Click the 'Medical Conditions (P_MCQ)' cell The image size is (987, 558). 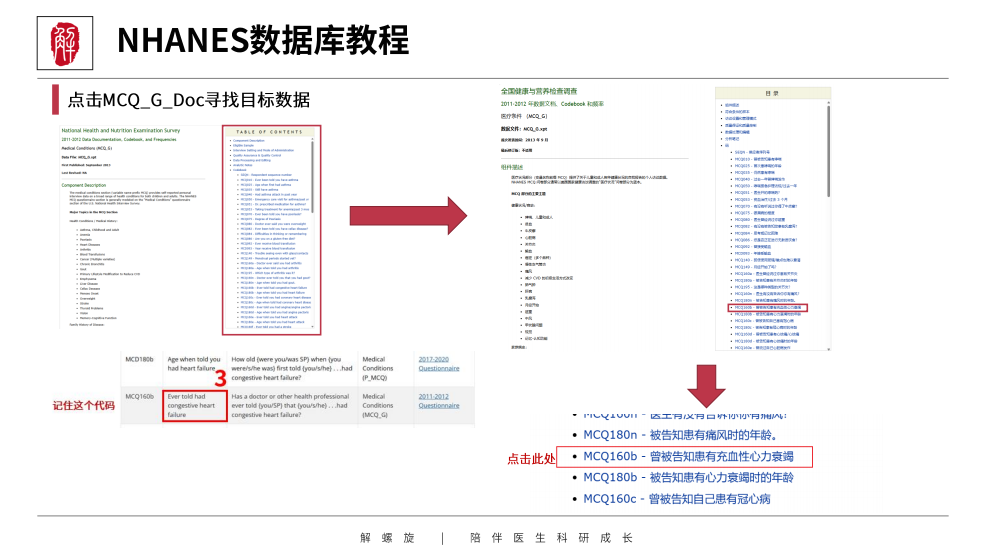click(378, 368)
